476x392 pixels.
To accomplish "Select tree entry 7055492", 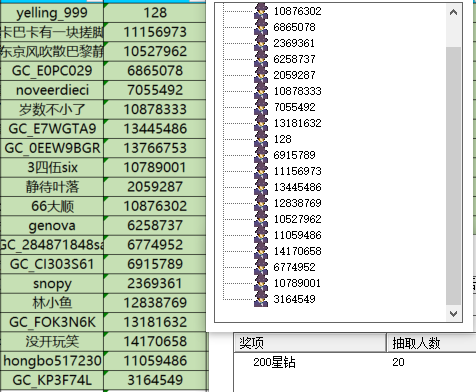I will click(294, 107).
